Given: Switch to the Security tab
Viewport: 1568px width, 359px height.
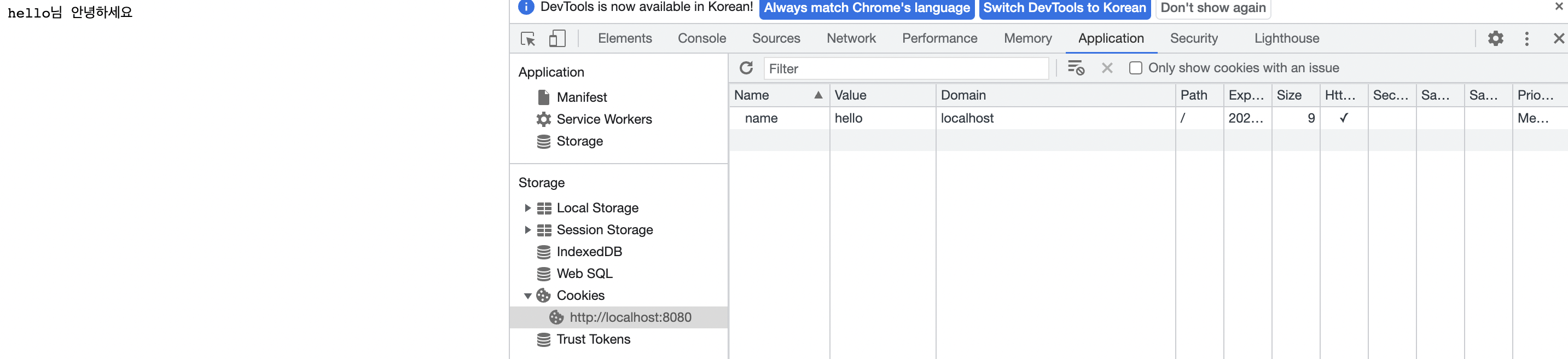Looking at the screenshot, I should tap(1194, 38).
